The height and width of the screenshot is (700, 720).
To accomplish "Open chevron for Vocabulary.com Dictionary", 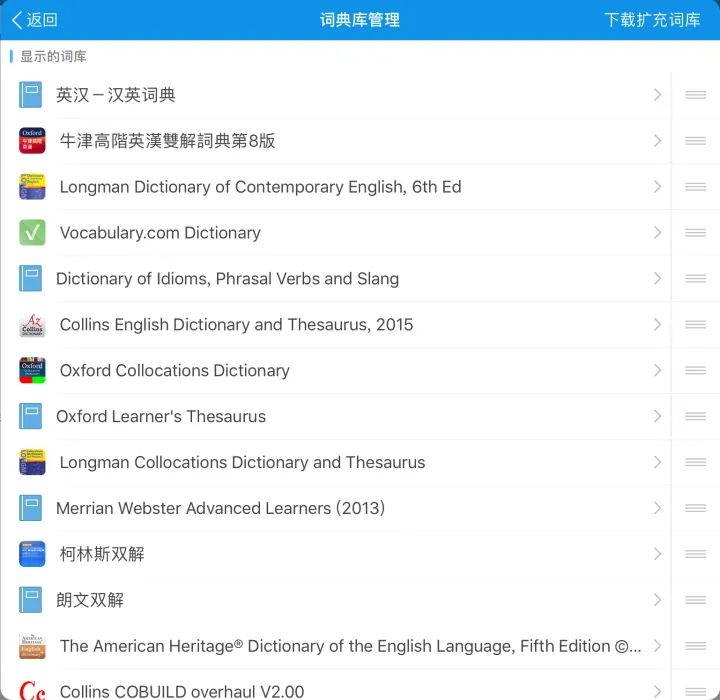I will 658,232.
